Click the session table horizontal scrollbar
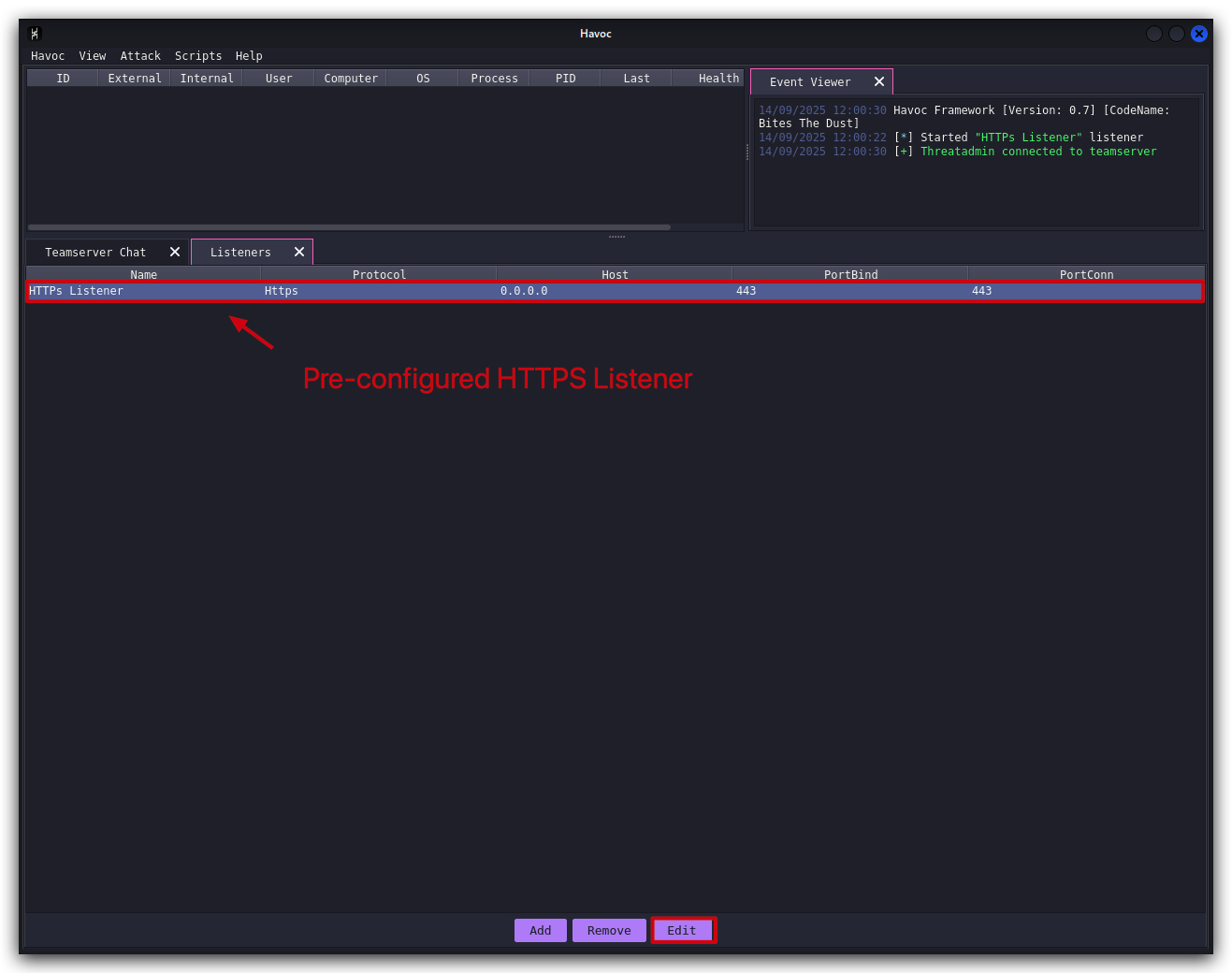The width and height of the screenshot is (1232, 973). (349, 227)
